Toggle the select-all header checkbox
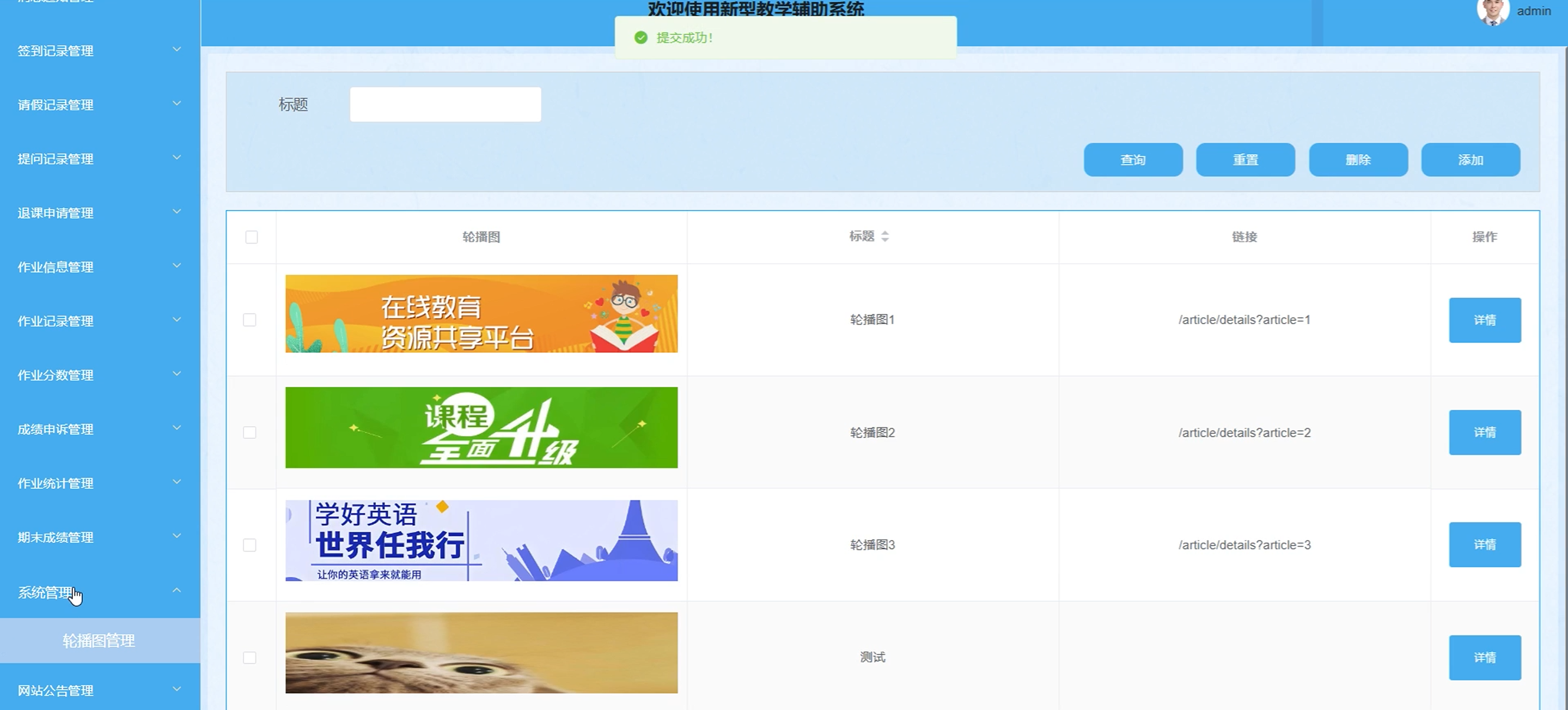Viewport: 1568px width, 710px height. (x=252, y=237)
